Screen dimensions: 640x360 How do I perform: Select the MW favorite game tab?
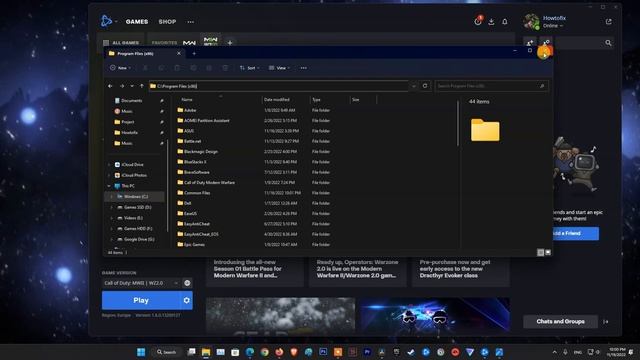click(x=189, y=42)
